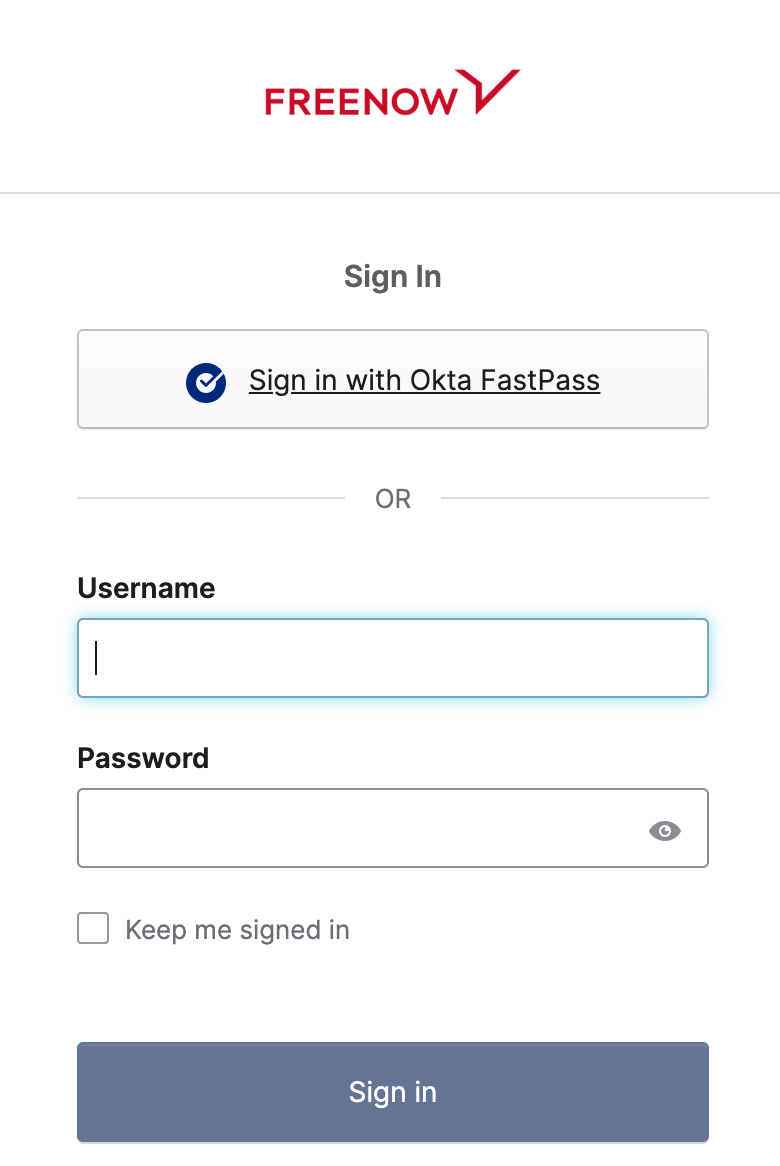The image size is (780, 1166).
Task: Click the red checkmark in FREENOW logo
Action: (x=488, y=91)
